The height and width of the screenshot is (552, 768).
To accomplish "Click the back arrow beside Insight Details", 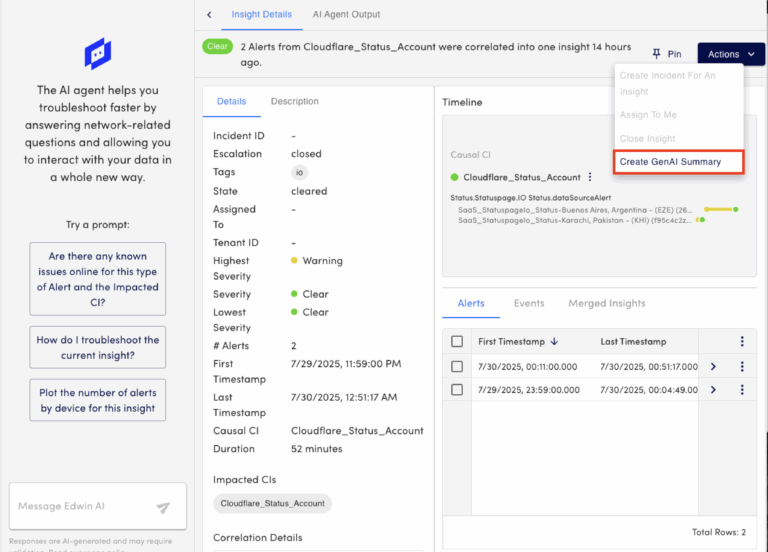I will tap(209, 15).
